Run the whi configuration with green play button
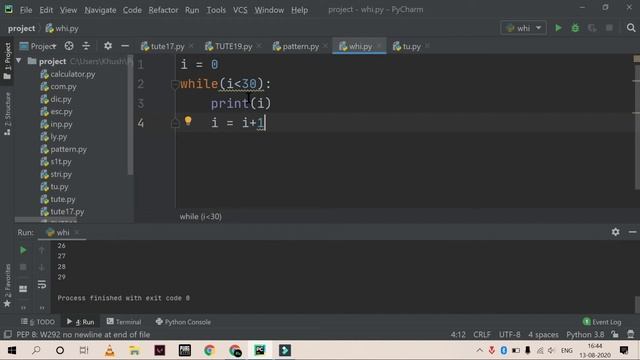The width and height of the screenshot is (640, 360). click(x=558, y=28)
